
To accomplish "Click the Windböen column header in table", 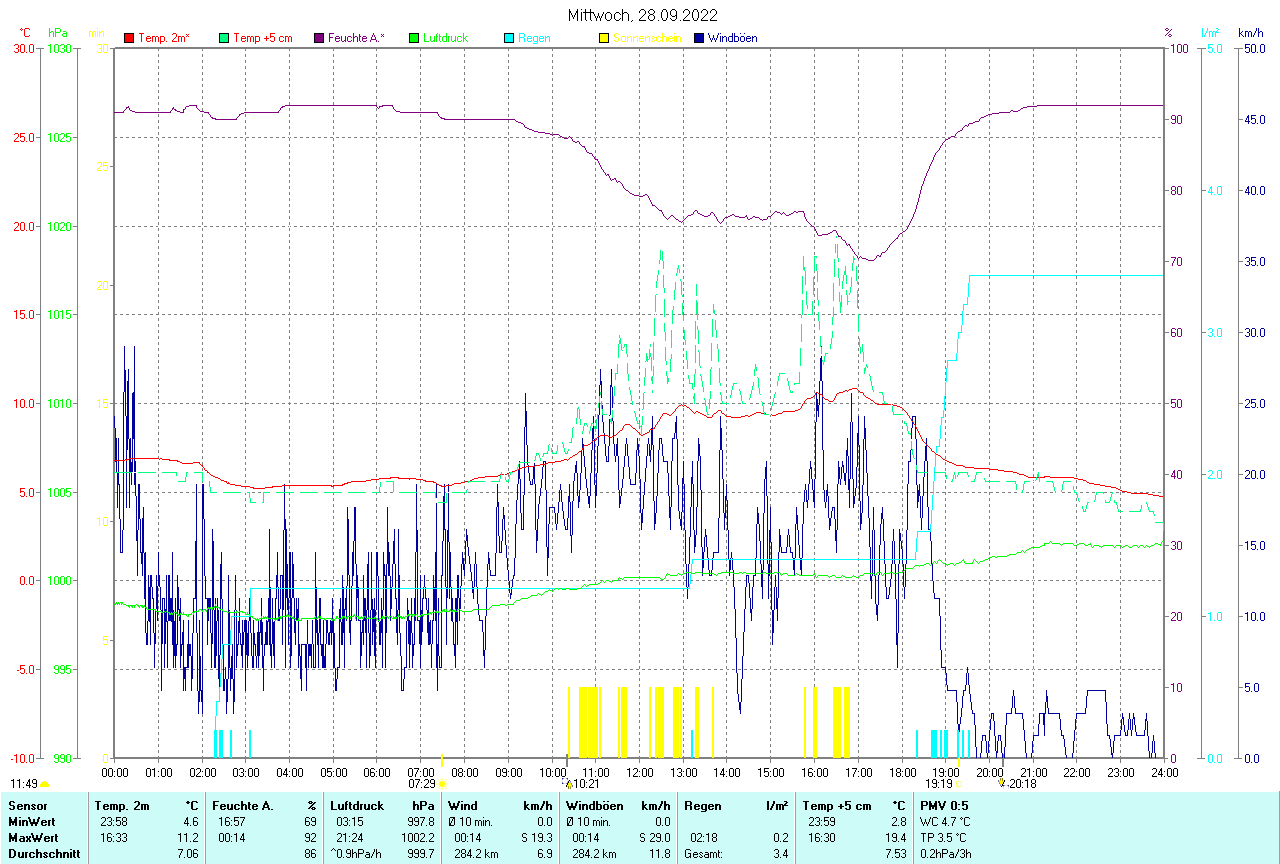I will [594, 805].
